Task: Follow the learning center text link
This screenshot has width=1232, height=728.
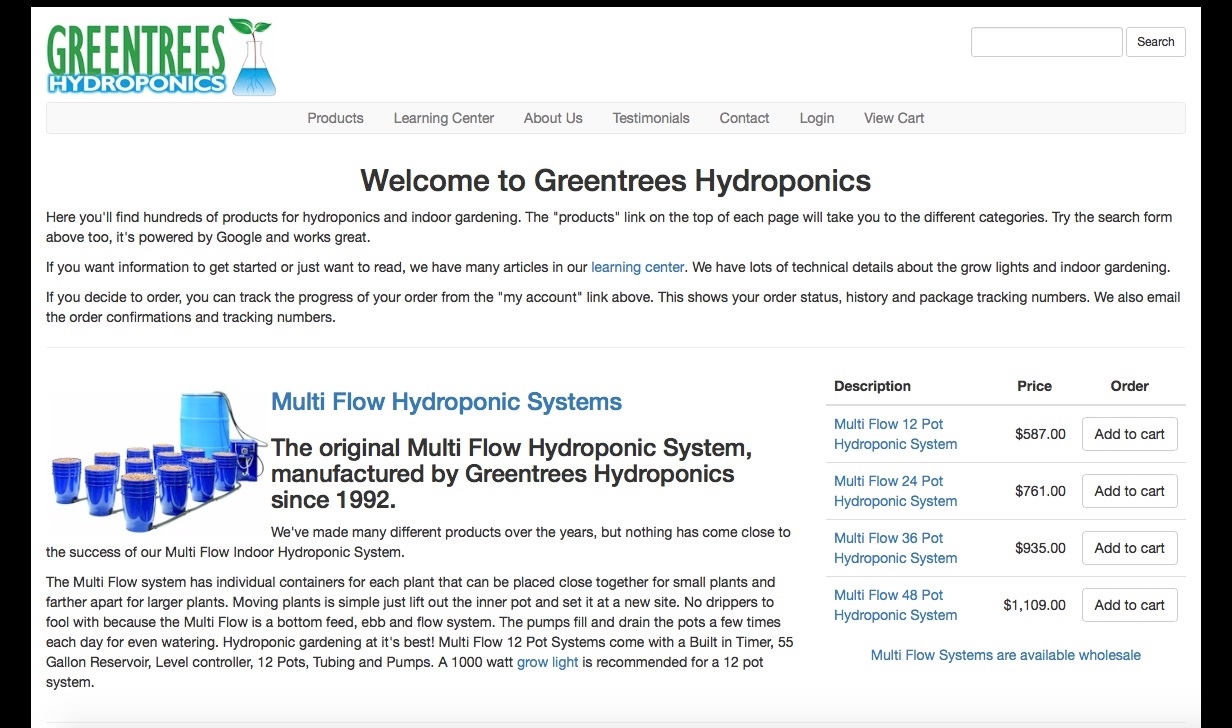Action: [638, 267]
